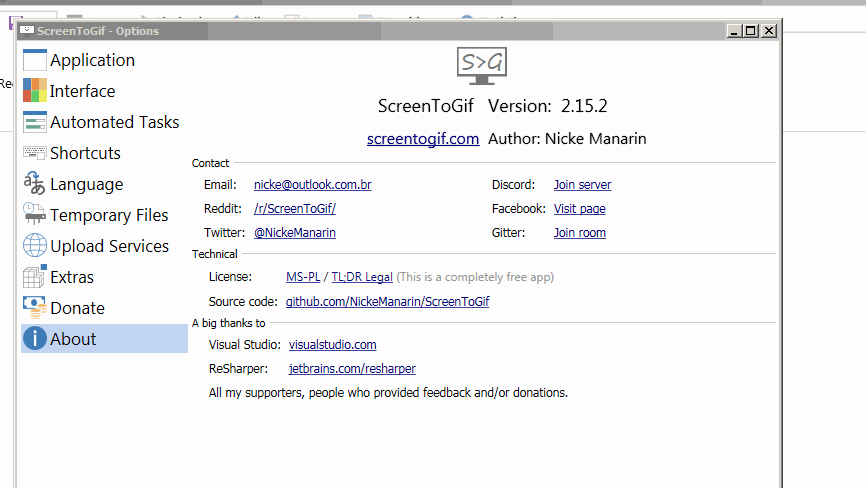The image size is (866, 488).
Task: Open the /r/ScreenToGif/ Reddit link
Action: coord(295,209)
